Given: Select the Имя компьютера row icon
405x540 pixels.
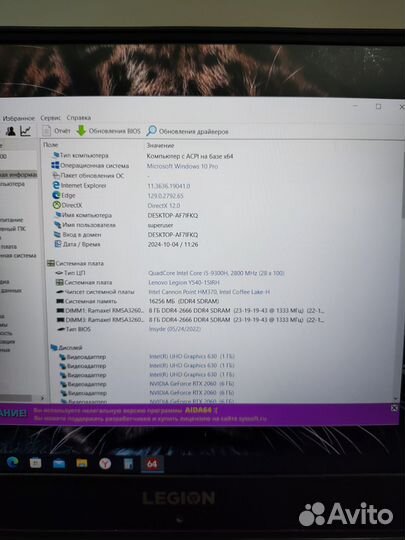Looking at the screenshot, I should (x=58, y=215).
